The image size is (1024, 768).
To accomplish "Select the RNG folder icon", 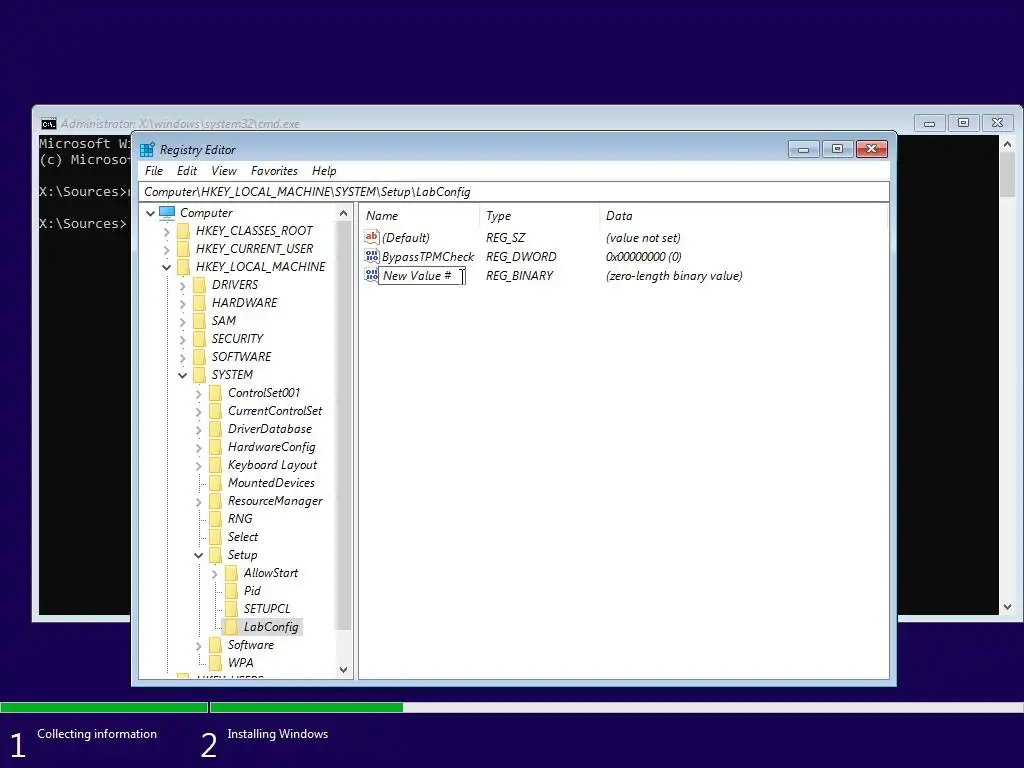I will click(x=216, y=519).
